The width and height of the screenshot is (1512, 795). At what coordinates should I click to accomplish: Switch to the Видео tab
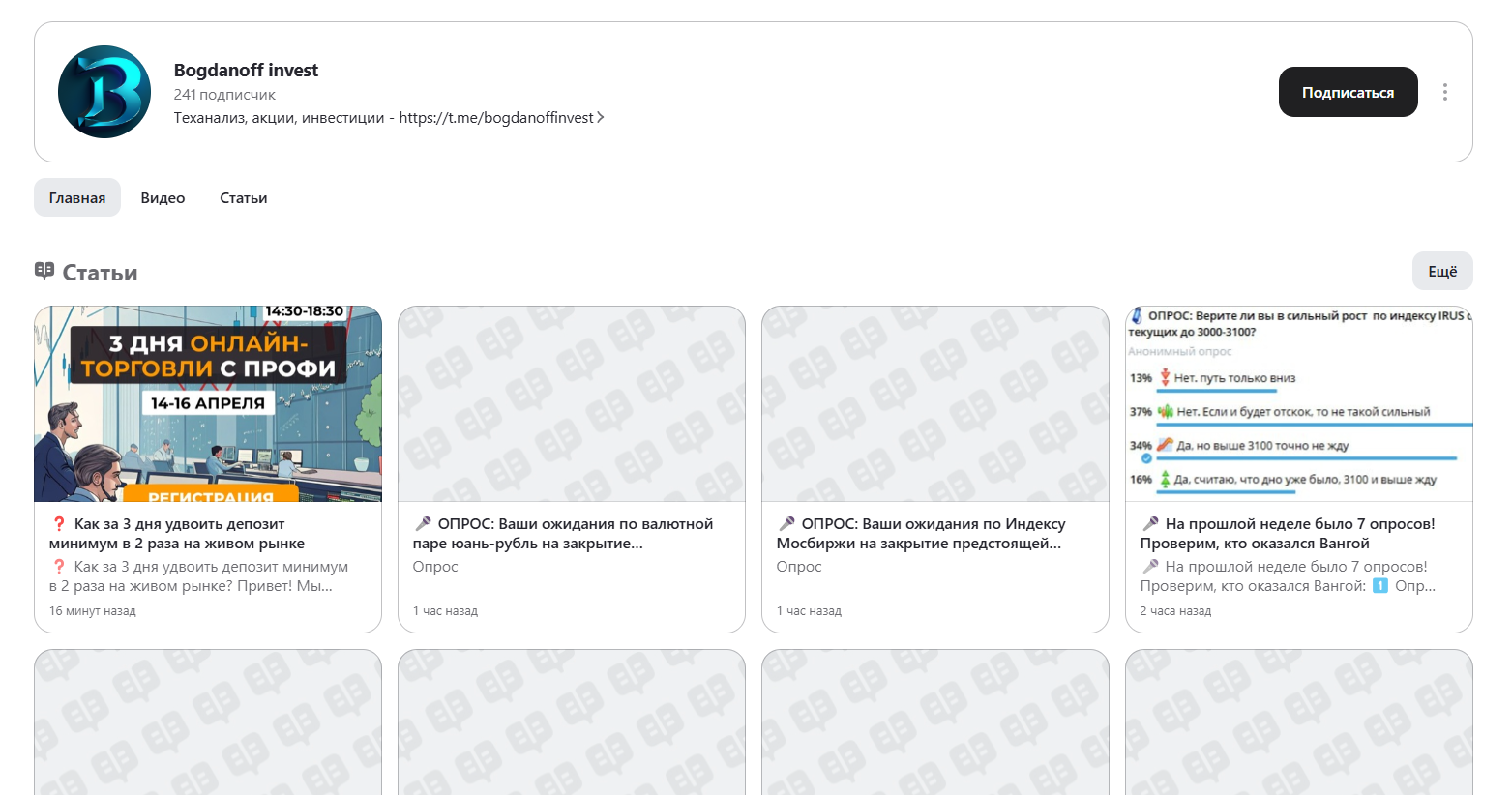pyautogui.click(x=163, y=197)
